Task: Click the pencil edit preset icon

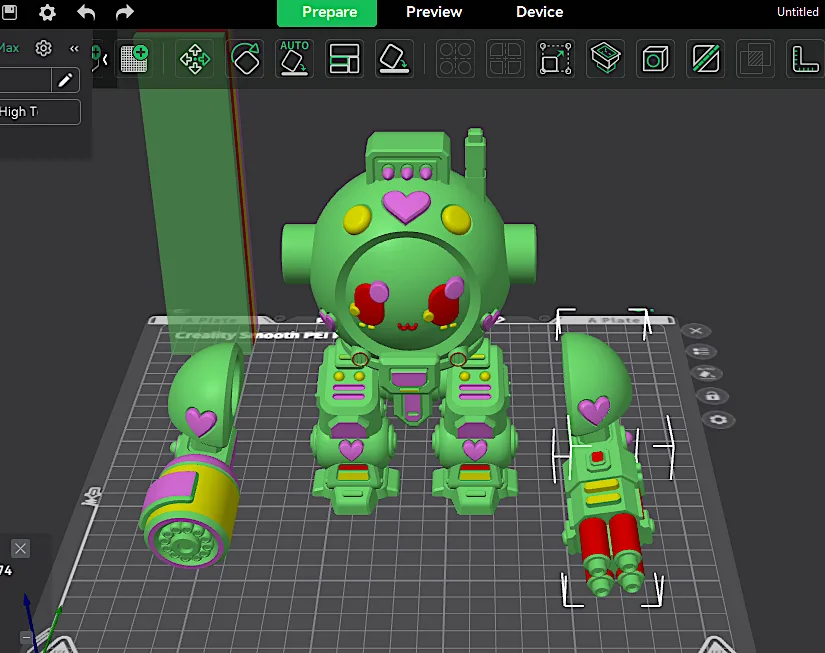Action: (x=65, y=80)
